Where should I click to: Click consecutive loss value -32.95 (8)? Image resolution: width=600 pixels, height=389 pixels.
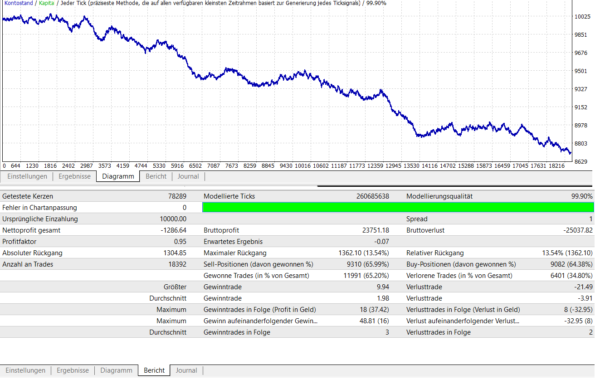click(579, 321)
